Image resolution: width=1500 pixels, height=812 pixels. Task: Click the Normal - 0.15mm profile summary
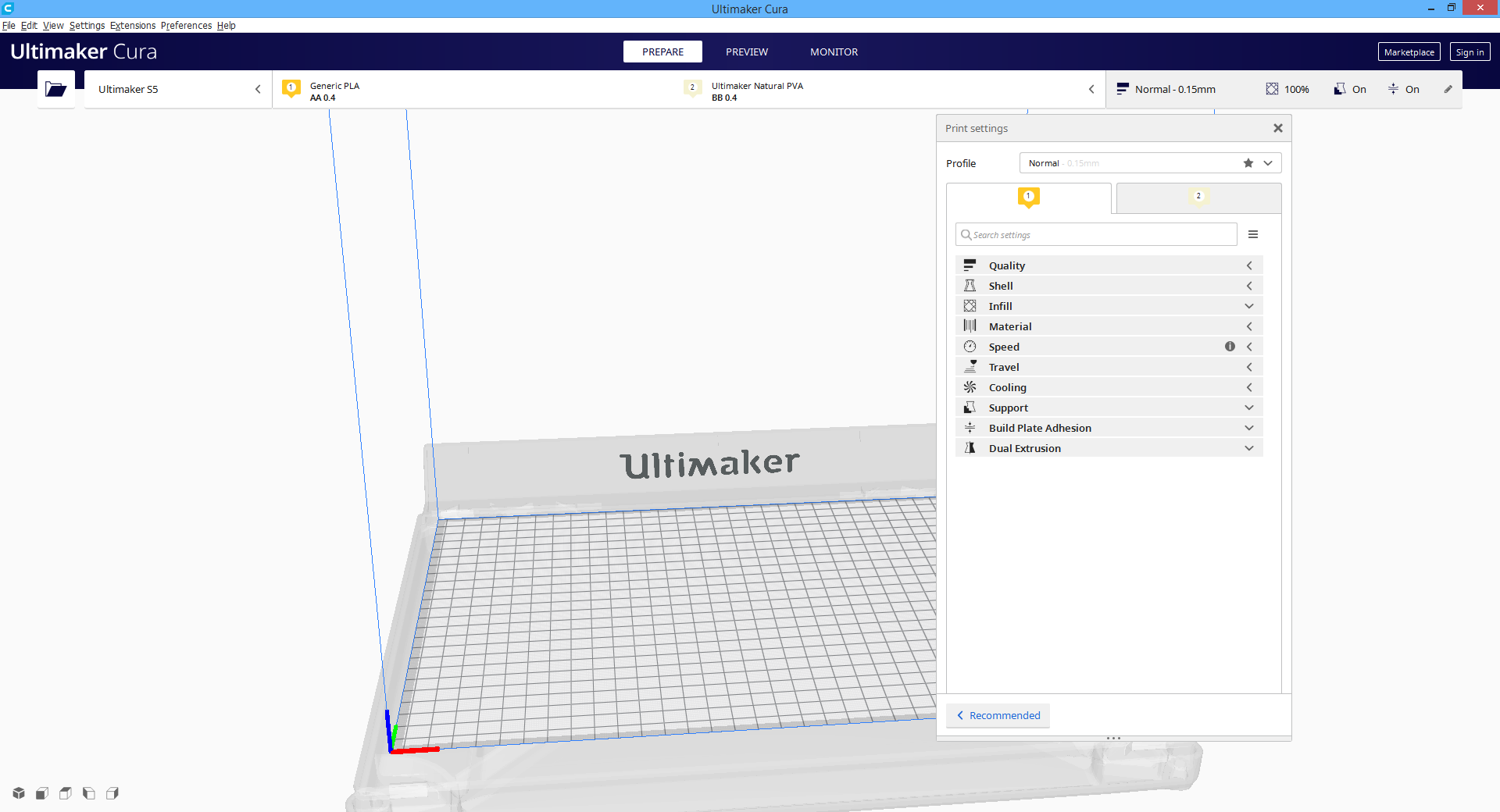tap(1166, 89)
